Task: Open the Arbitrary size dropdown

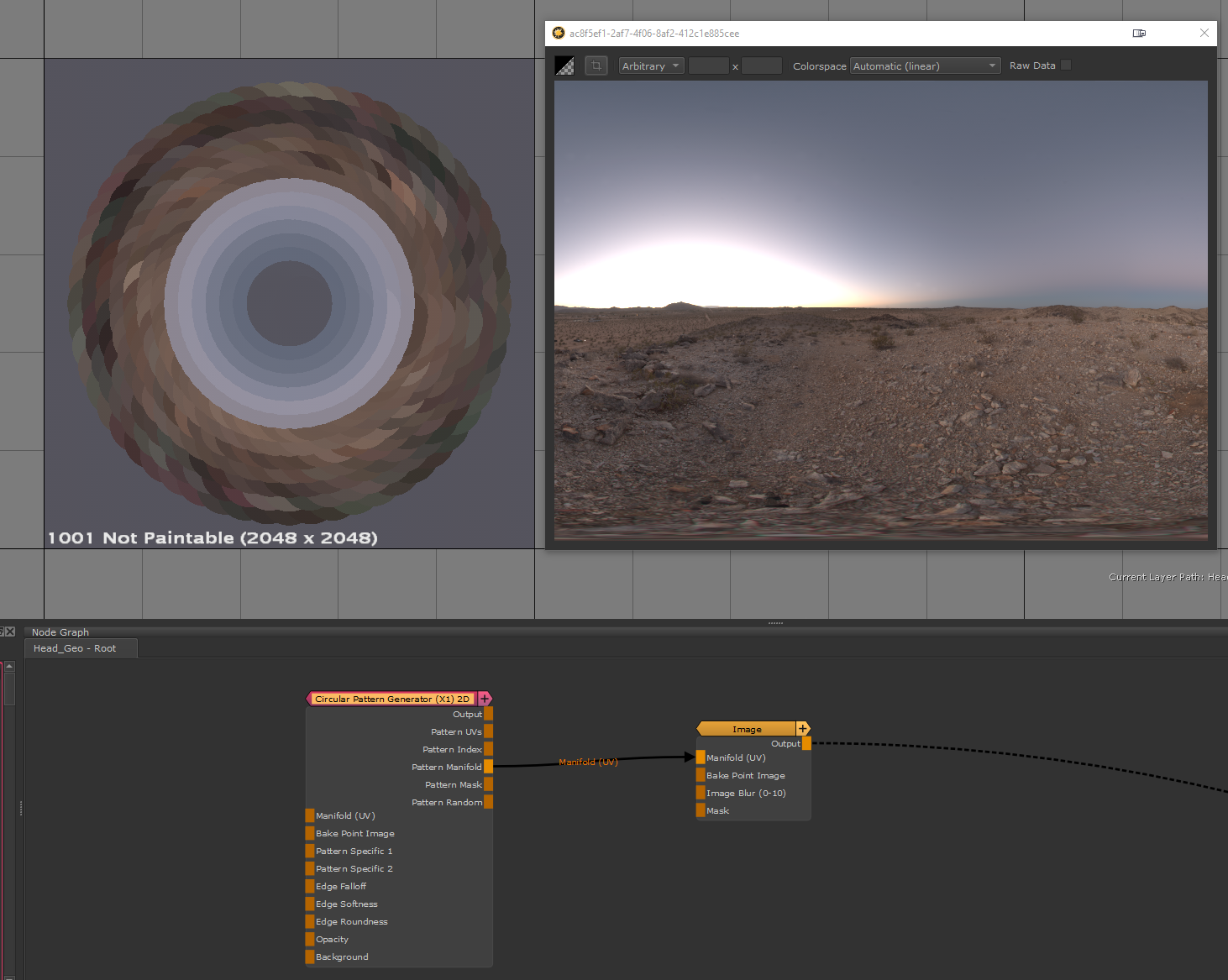Action: click(651, 66)
